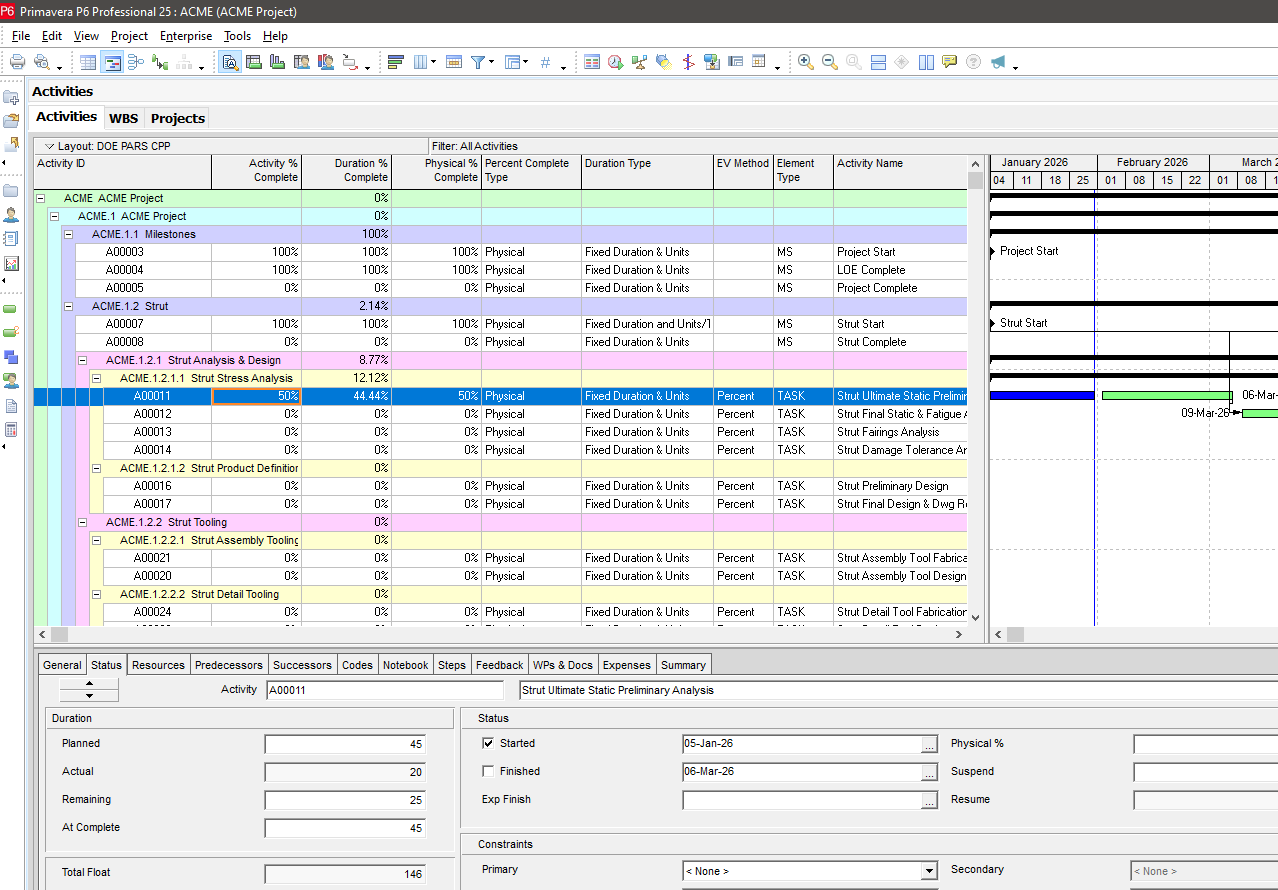This screenshot has width=1278, height=890.
Task: Zoom in on the Gantt timescale
Action: coord(805,62)
